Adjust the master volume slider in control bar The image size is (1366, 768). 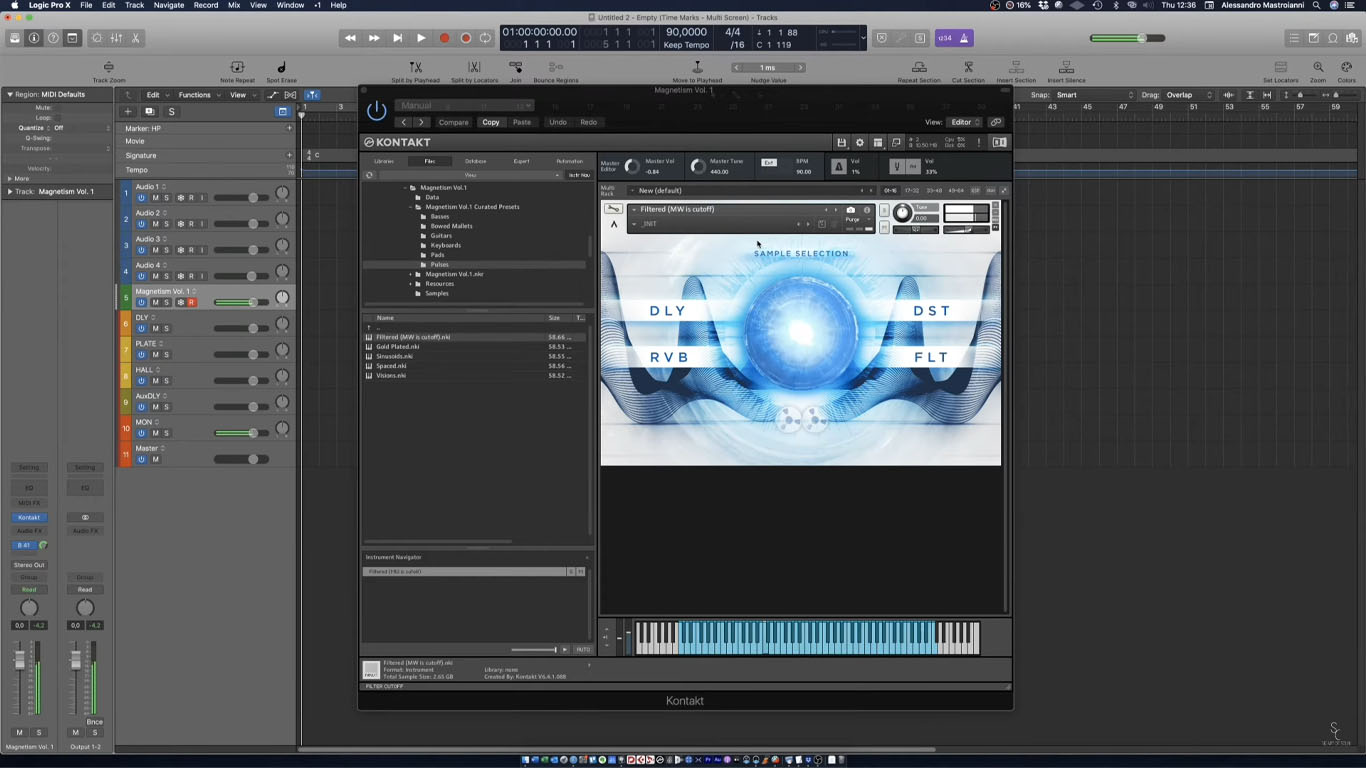[1127, 38]
